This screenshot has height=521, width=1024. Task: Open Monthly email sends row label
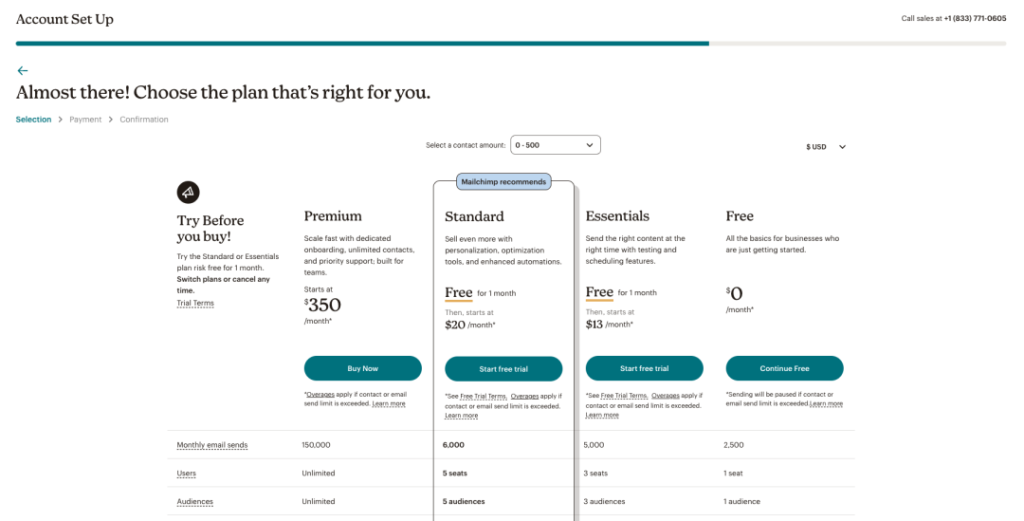212,445
